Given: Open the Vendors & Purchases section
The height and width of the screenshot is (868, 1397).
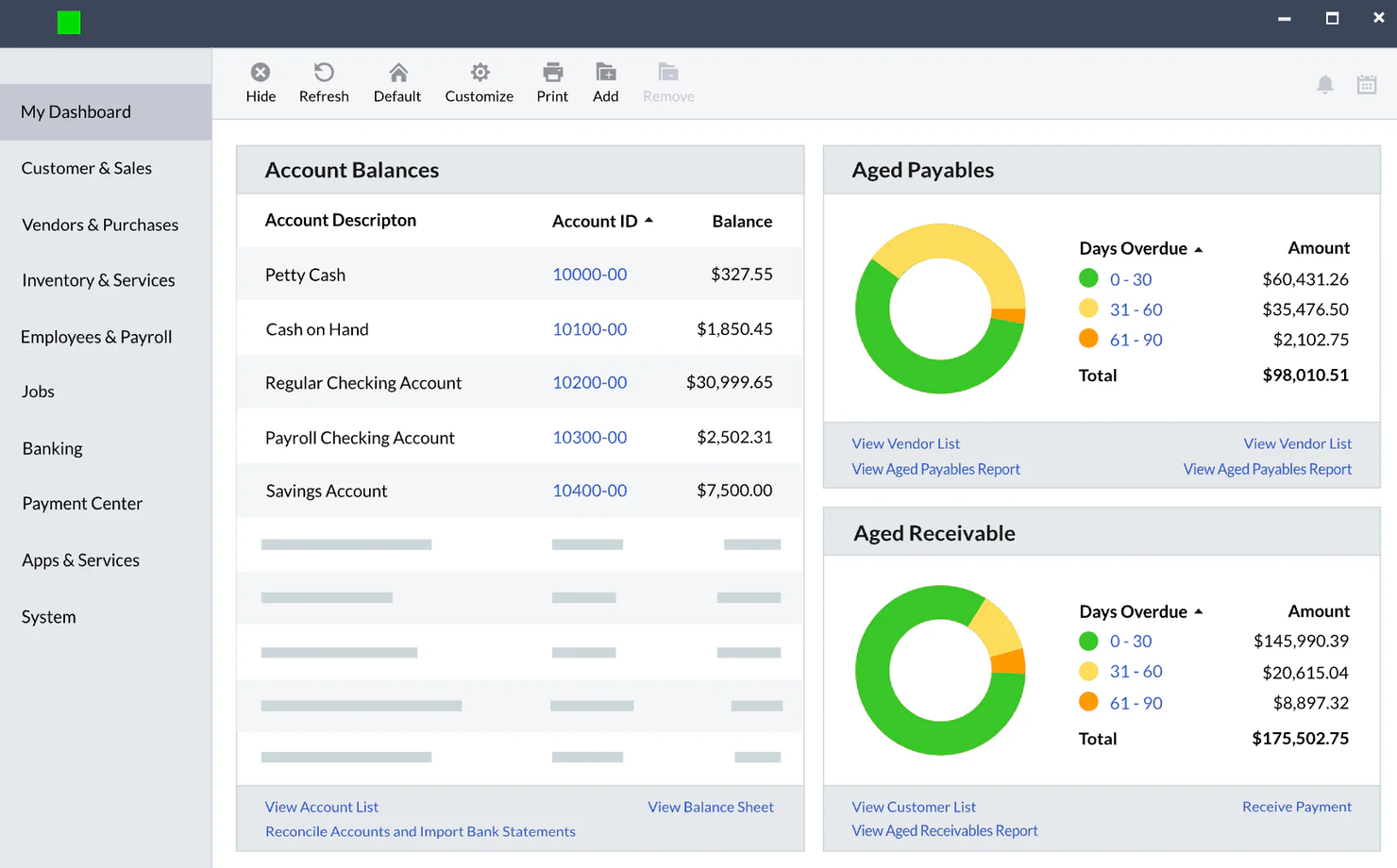Looking at the screenshot, I should (x=100, y=225).
